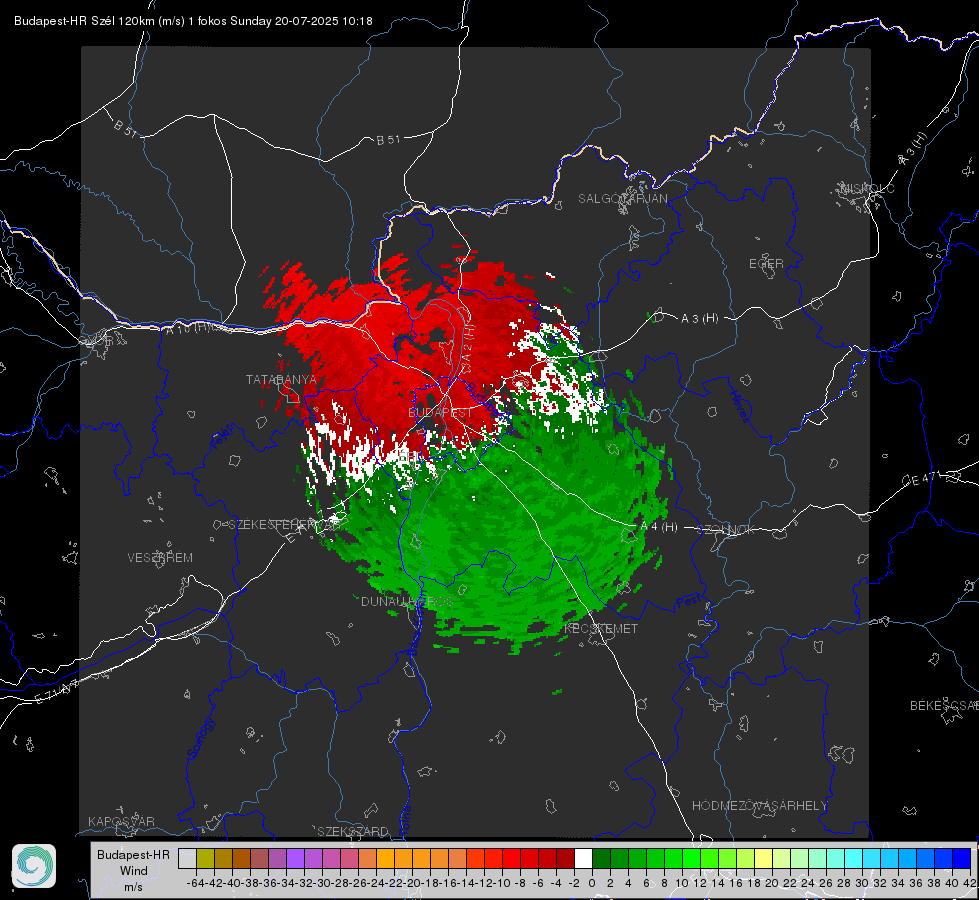Click the 'Budapest-HR Wind m/s' legend label

[x=133, y=870]
